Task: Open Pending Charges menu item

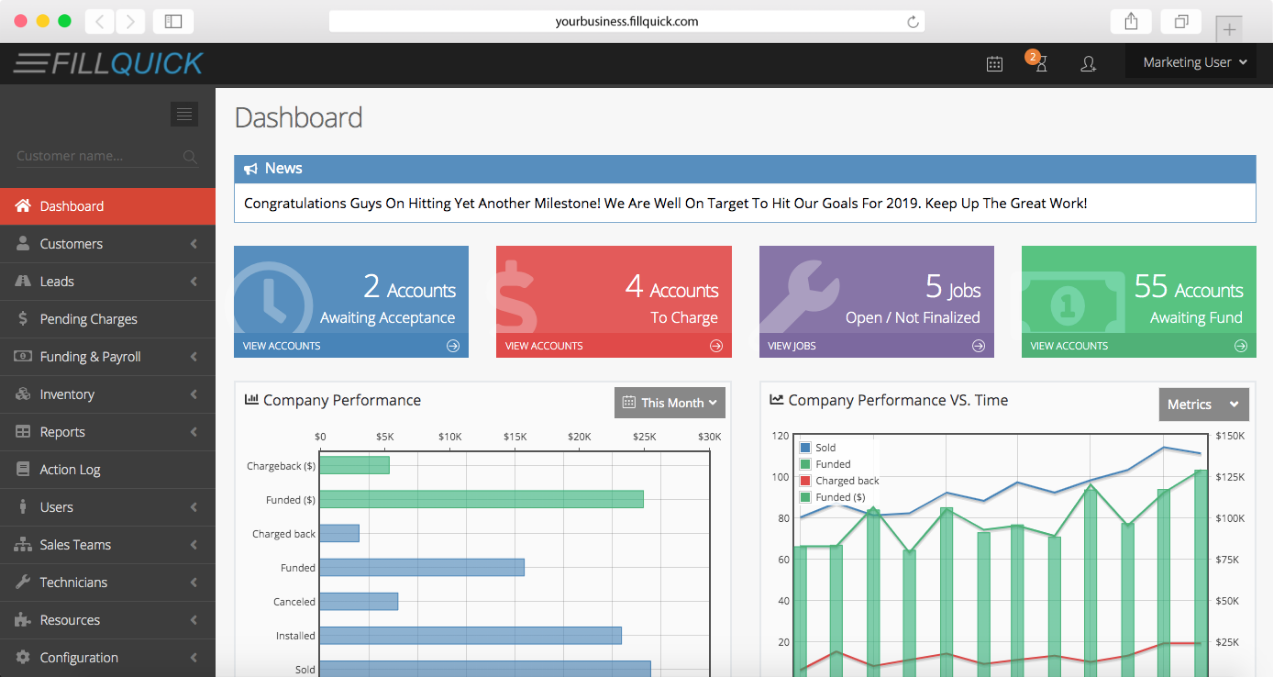Action: point(107,319)
